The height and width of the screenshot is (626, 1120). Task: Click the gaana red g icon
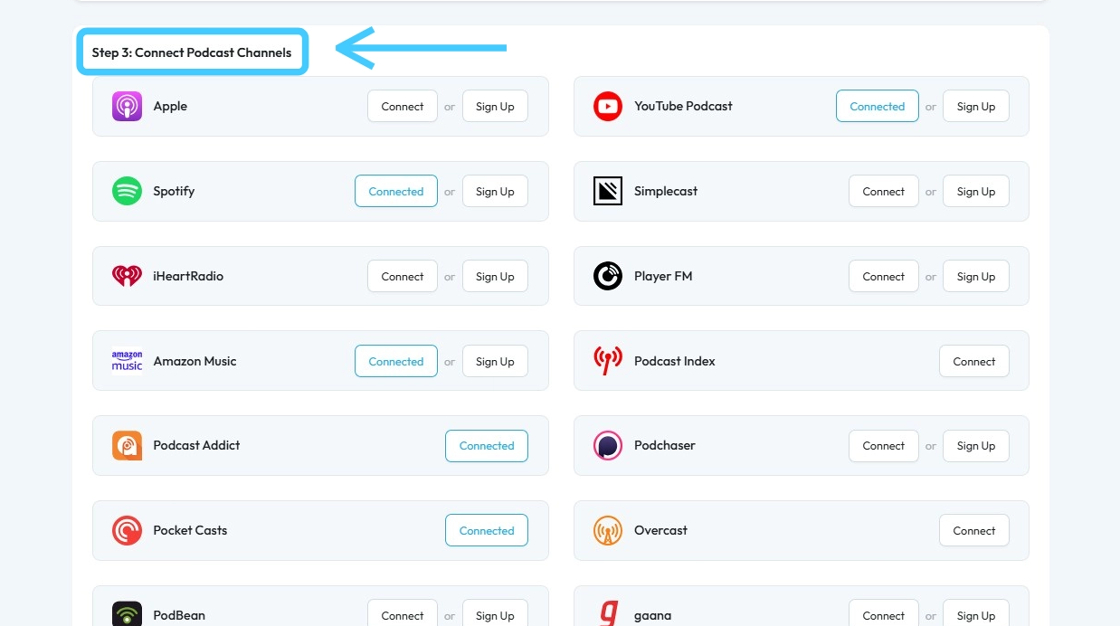click(x=609, y=614)
